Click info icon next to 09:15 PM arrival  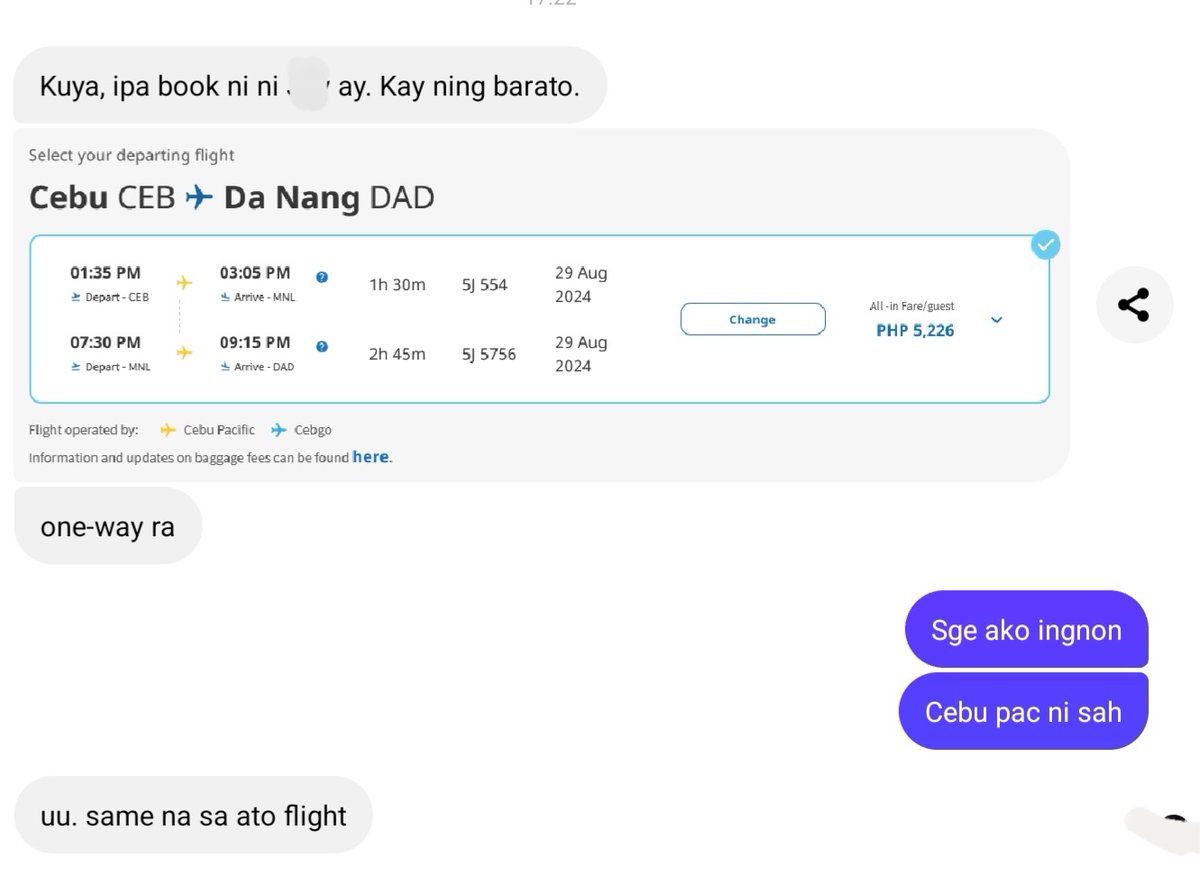(321, 347)
